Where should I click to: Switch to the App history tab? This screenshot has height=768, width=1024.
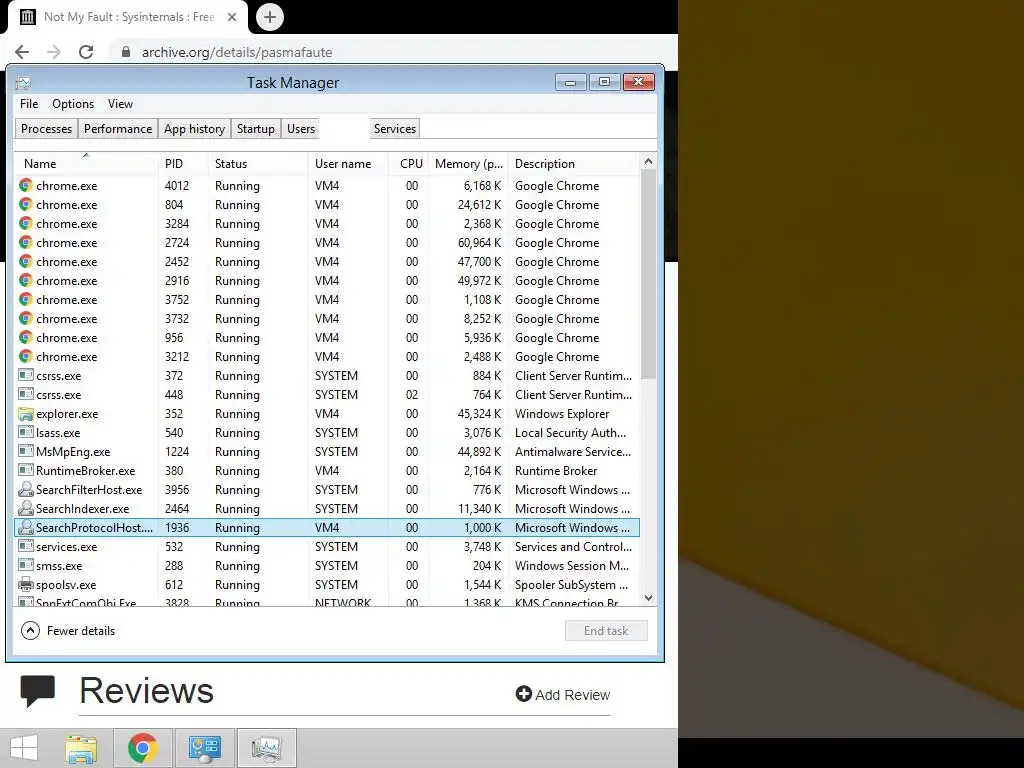coord(194,129)
